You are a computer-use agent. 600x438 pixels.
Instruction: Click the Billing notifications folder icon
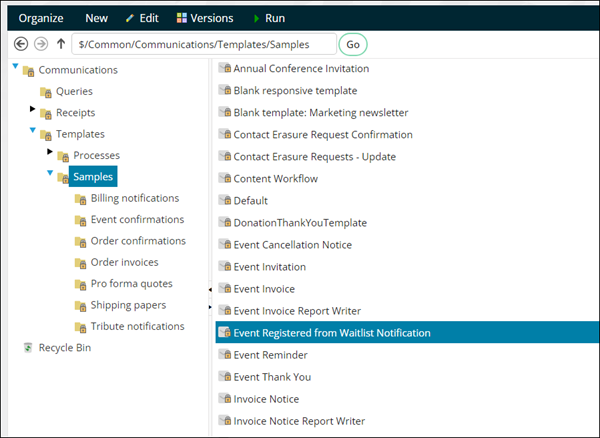tap(81, 199)
